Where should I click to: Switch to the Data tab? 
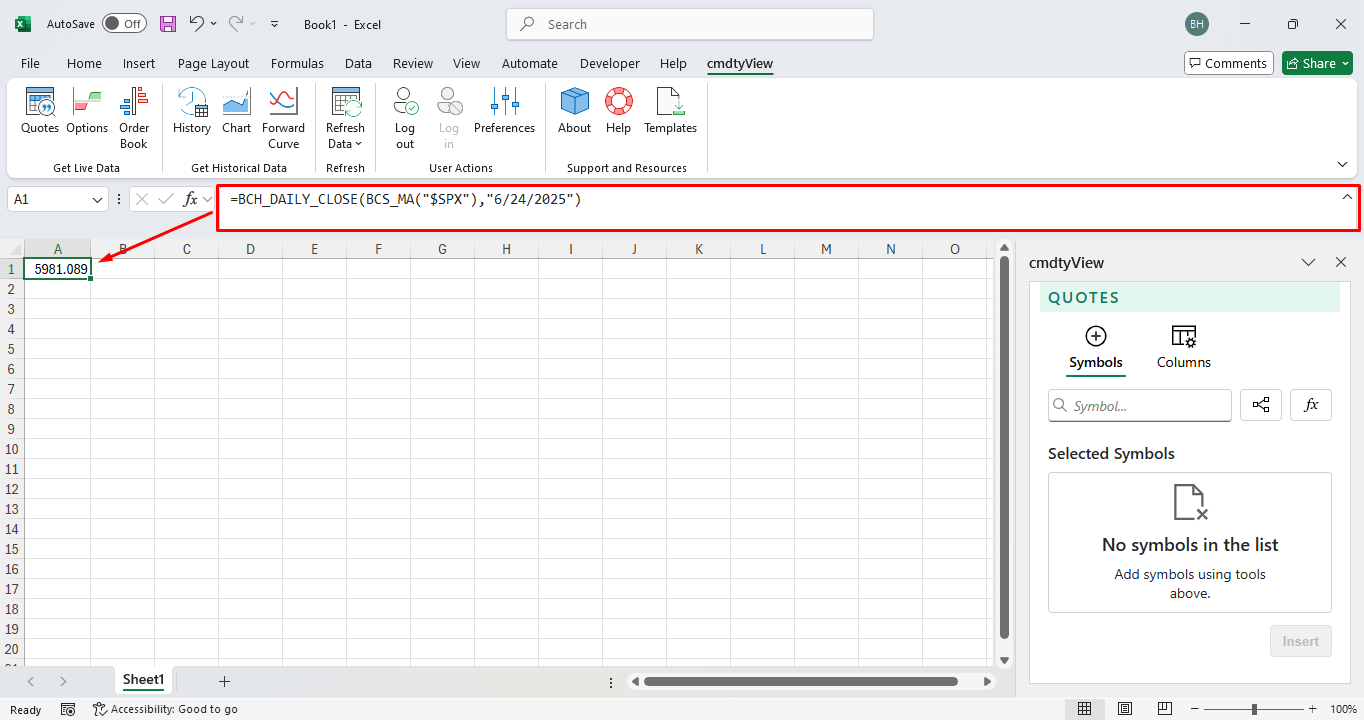click(x=358, y=63)
